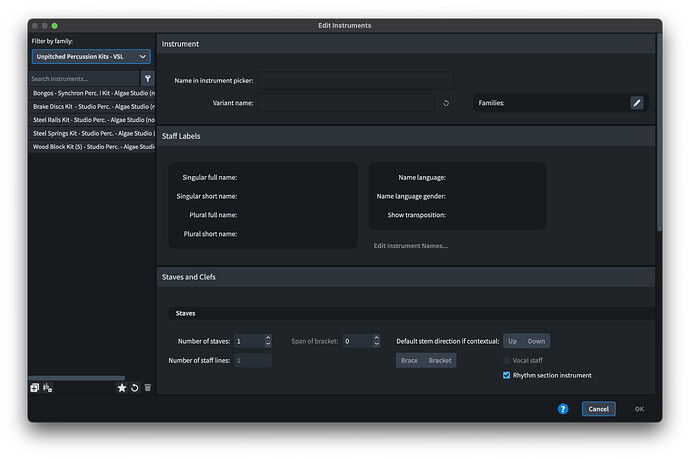This screenshot has height=458, width=690.
Task: Click the Plural full name label
Action: point(213,215)
